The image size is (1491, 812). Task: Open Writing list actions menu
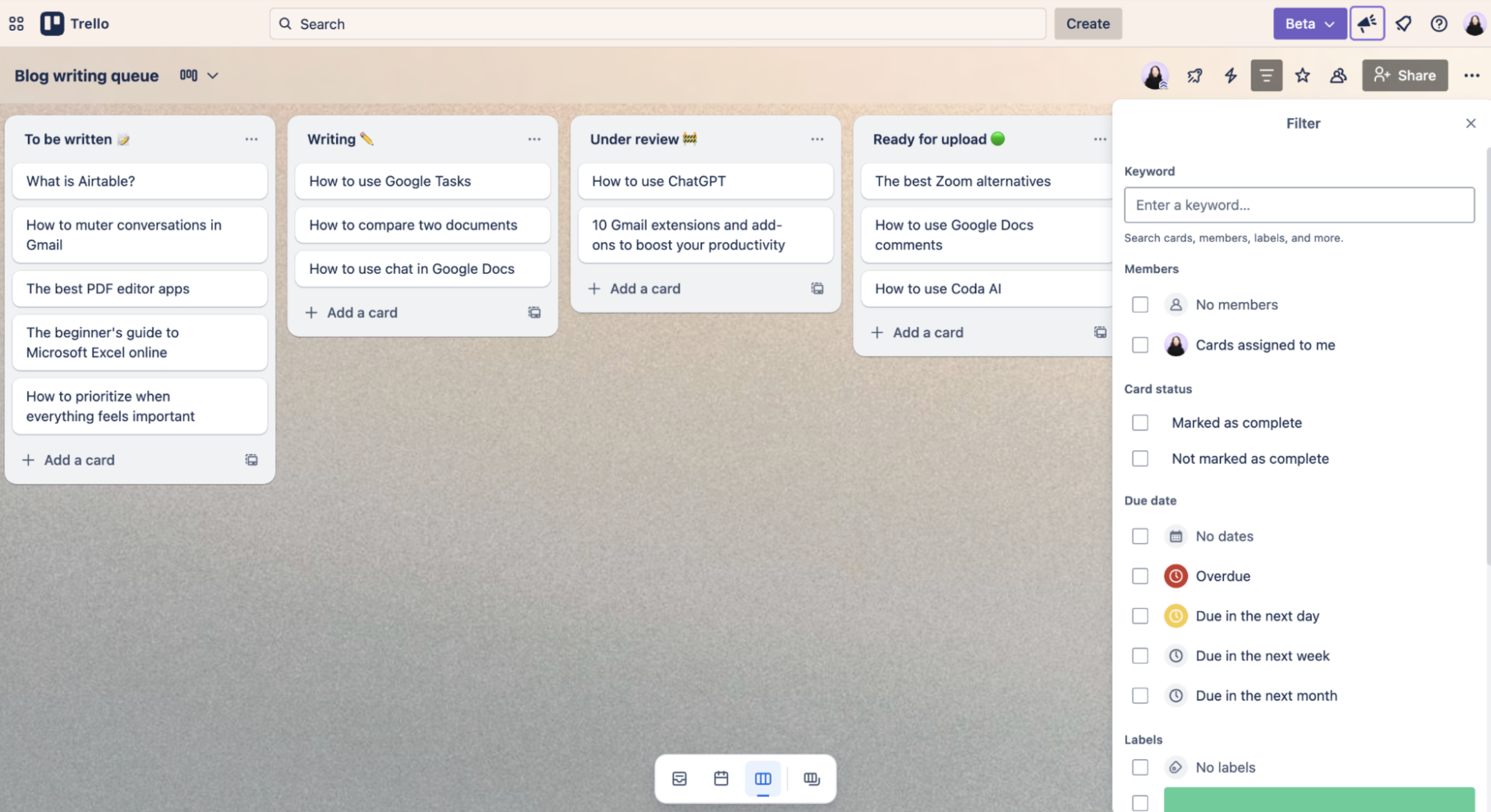tap(534, 139)
